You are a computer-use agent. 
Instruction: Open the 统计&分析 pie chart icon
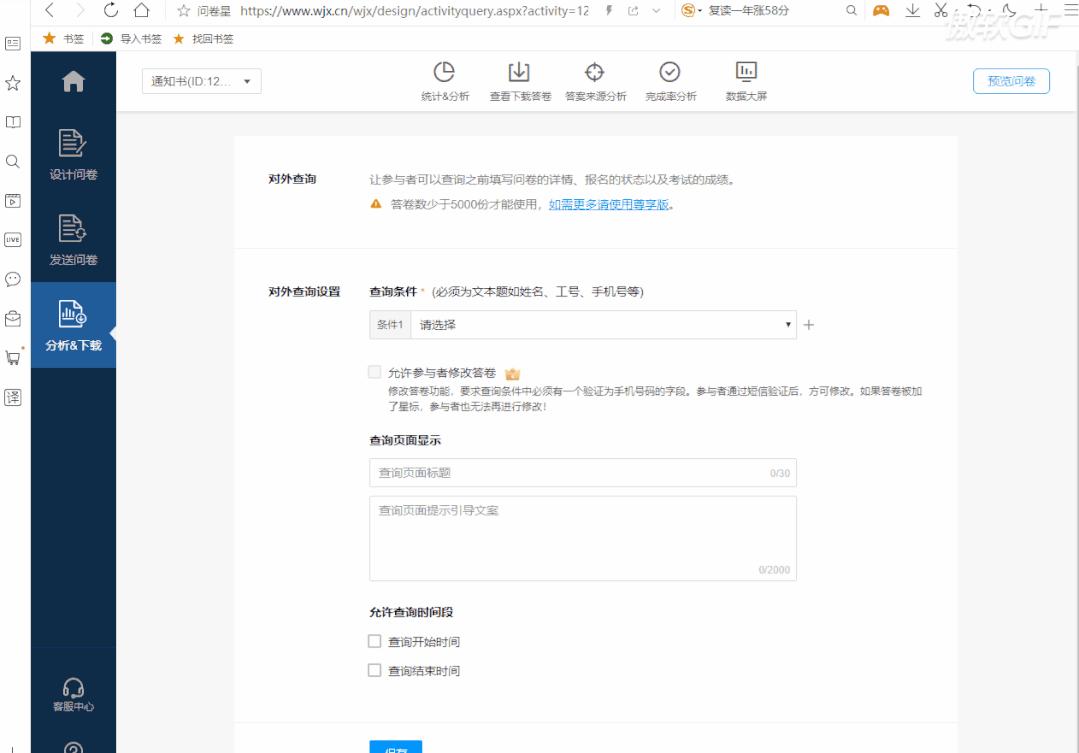tap(444, 72)
